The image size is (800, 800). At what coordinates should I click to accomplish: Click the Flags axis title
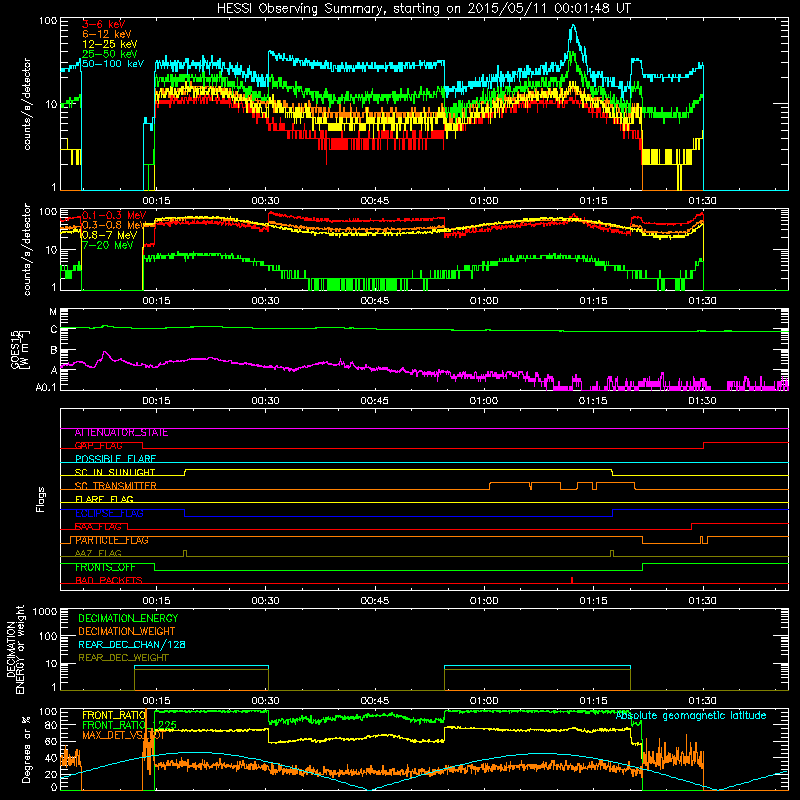pos(40,499)
